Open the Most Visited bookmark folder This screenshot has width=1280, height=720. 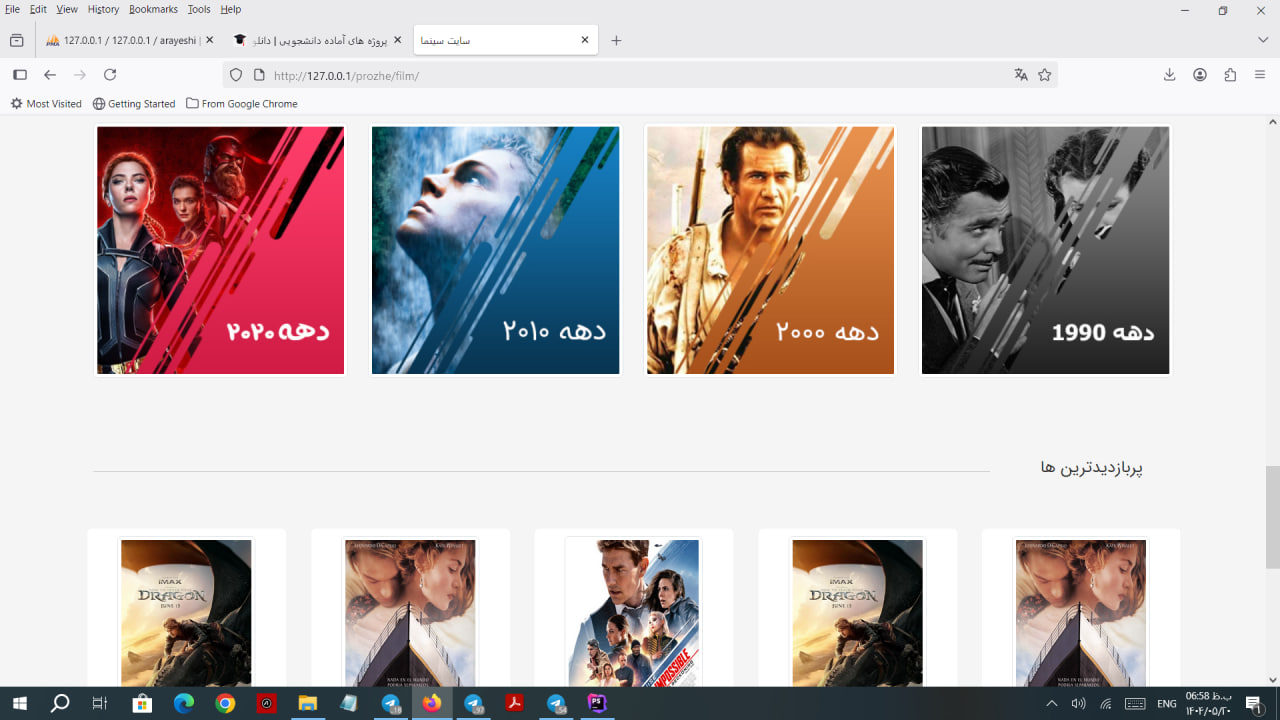click(46, 104)
